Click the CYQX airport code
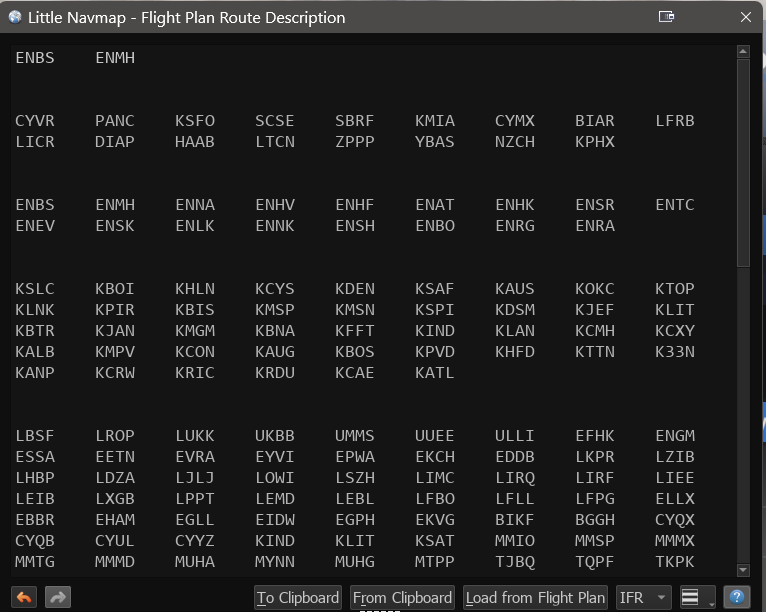 [675, 520]
